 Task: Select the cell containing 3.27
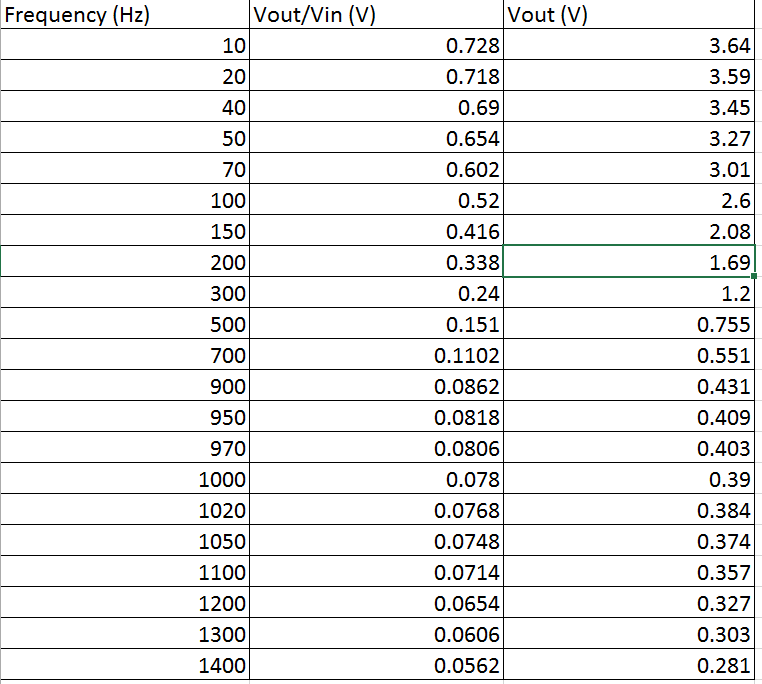pos(629,138)
